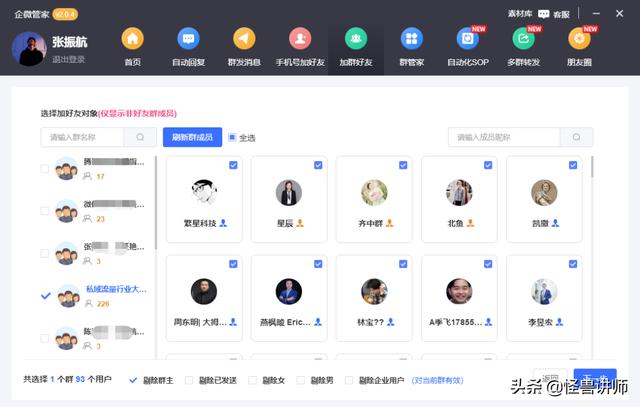The width and height of the screenshot is (640, 407).
Task: Click the person icon next to 林宝??
Action: [391, 322]
